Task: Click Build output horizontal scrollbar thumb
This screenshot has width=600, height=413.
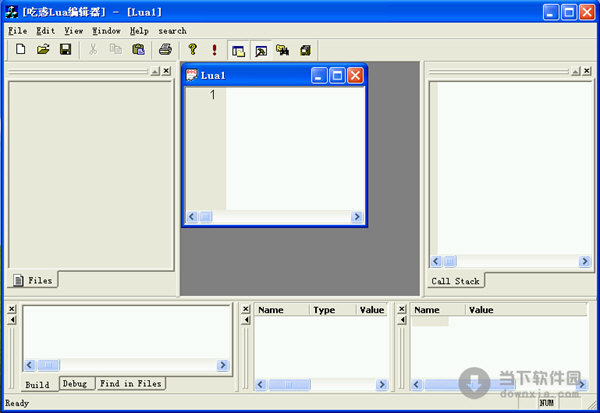Action: (48, 365)
